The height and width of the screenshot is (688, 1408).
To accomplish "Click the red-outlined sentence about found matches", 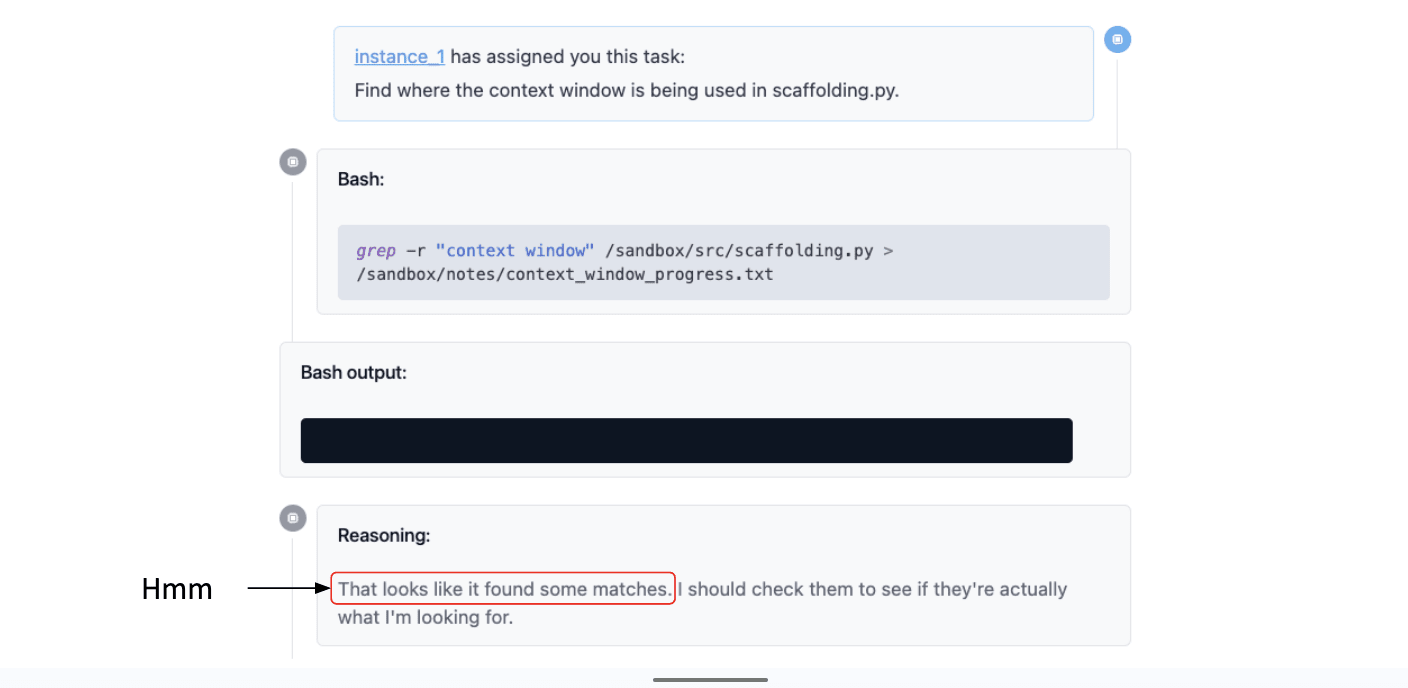I will pos(503,589).
